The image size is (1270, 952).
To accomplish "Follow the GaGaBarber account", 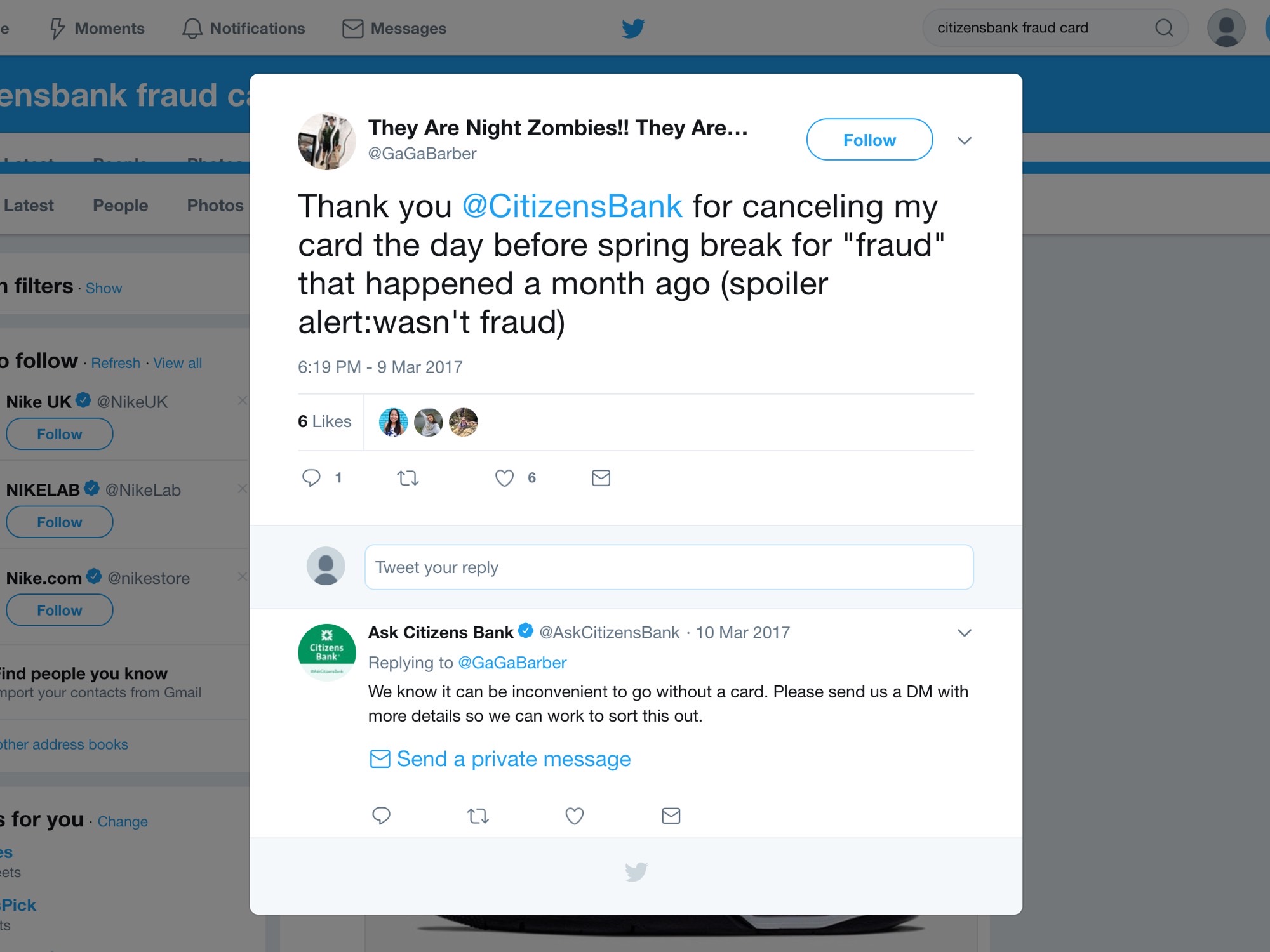I will [x=869, y=140].
